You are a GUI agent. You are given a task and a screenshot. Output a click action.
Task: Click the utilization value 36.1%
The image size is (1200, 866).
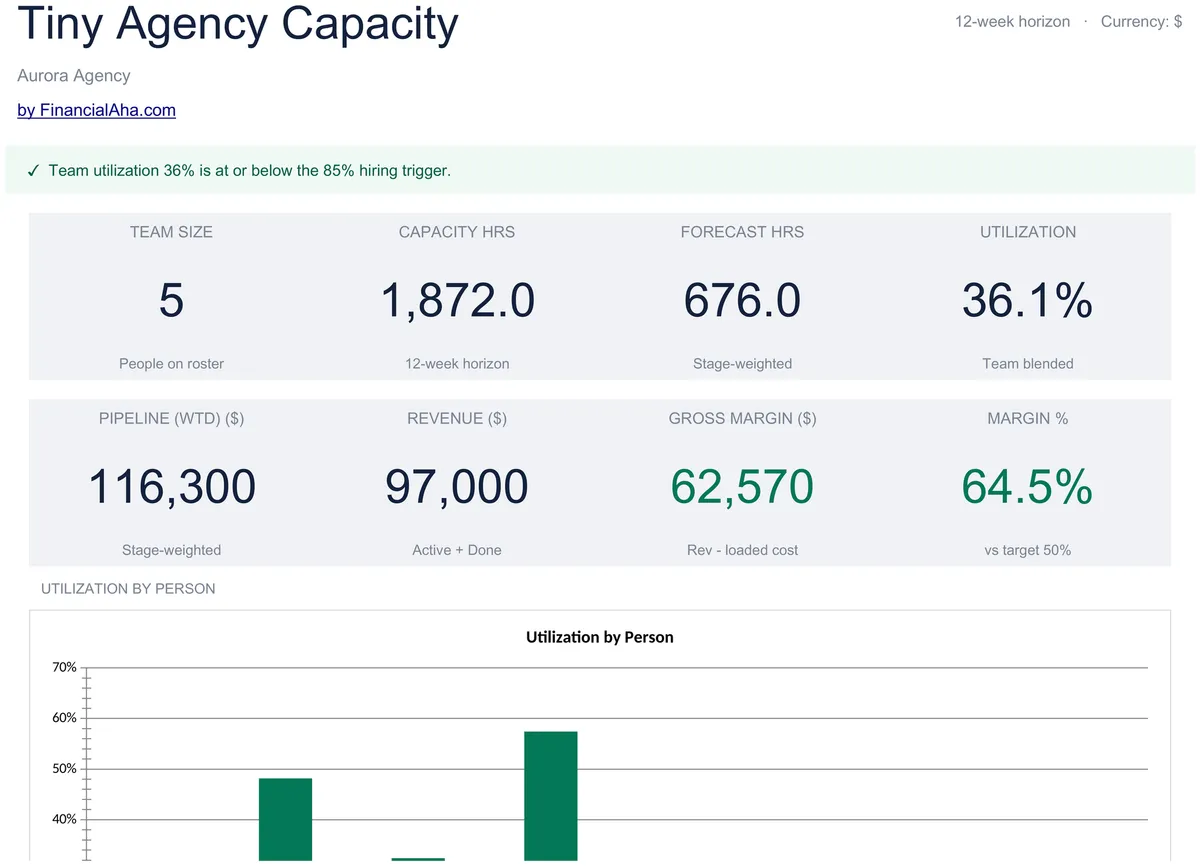[x=1028, y=300]
